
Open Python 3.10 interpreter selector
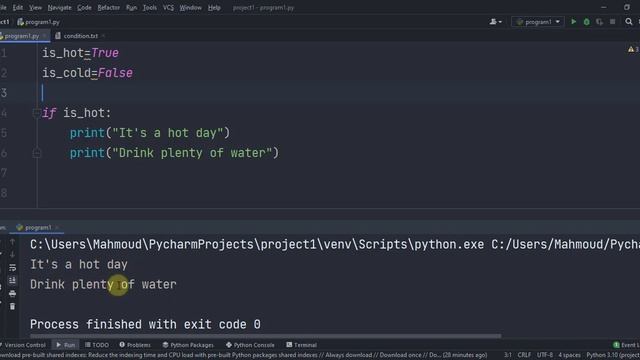click(x=613, y=355)
